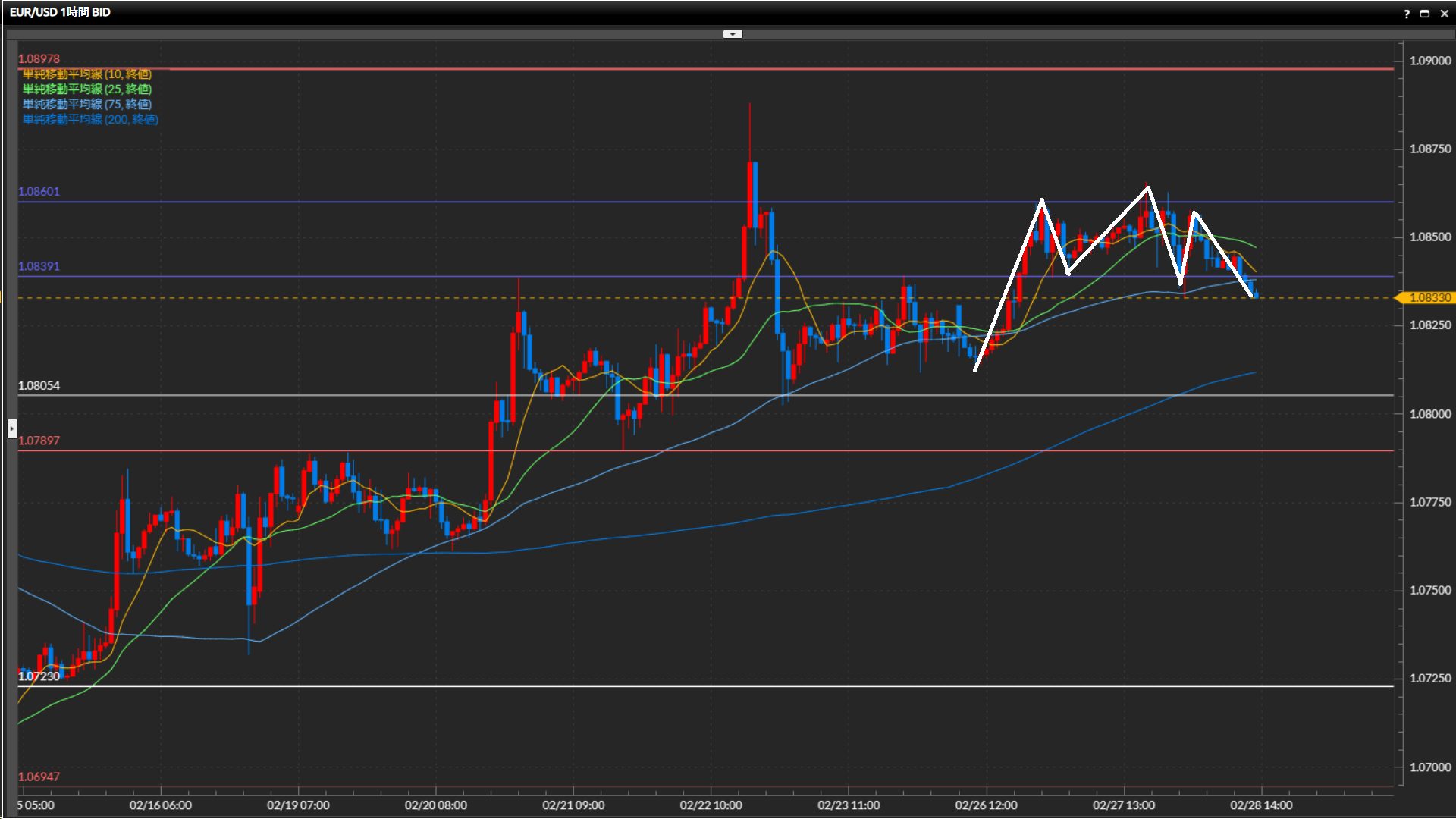Click the 1.06947 bottom line label

(39, 777)
